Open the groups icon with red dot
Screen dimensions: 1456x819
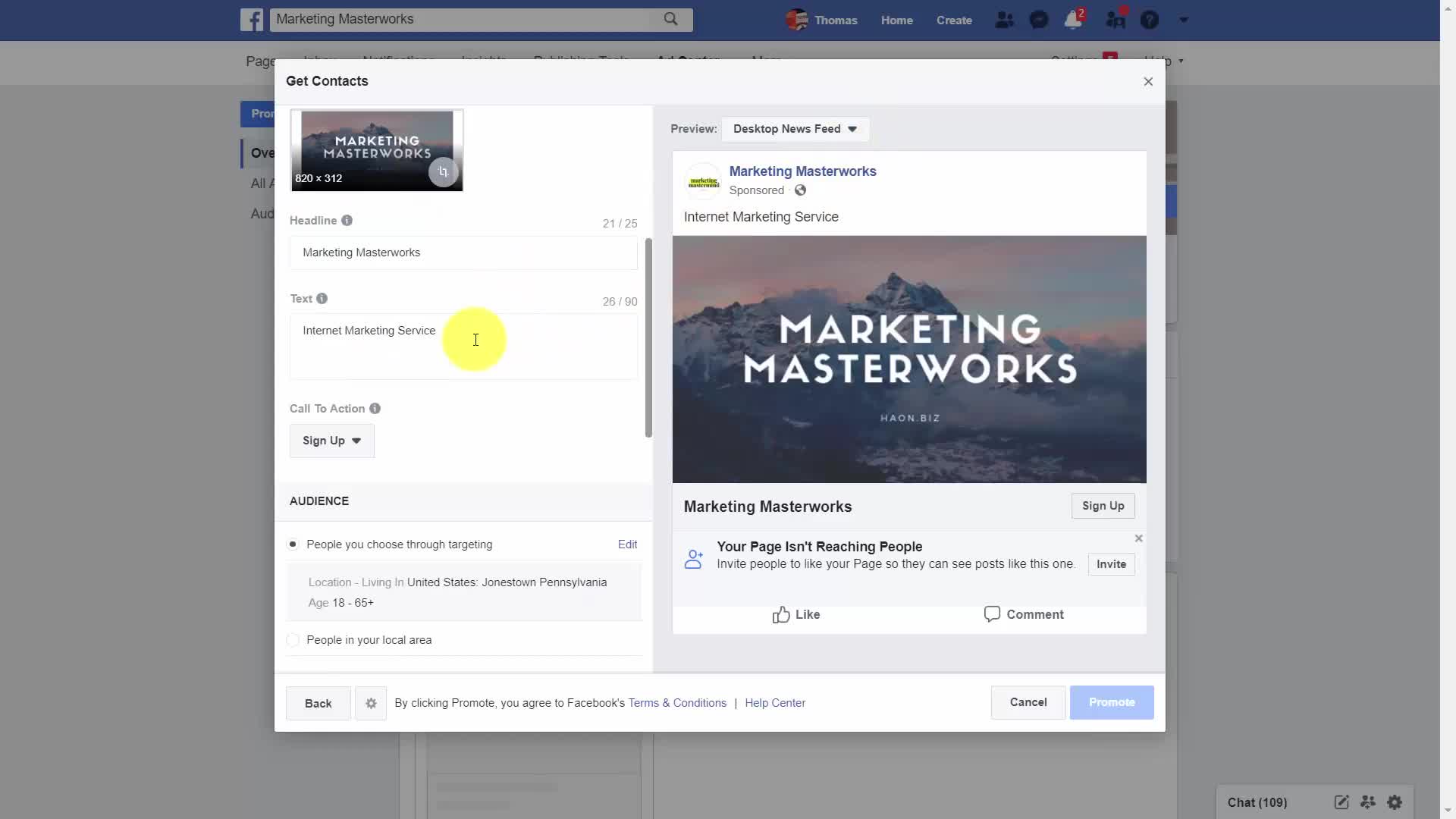(x=1116, y=20)
